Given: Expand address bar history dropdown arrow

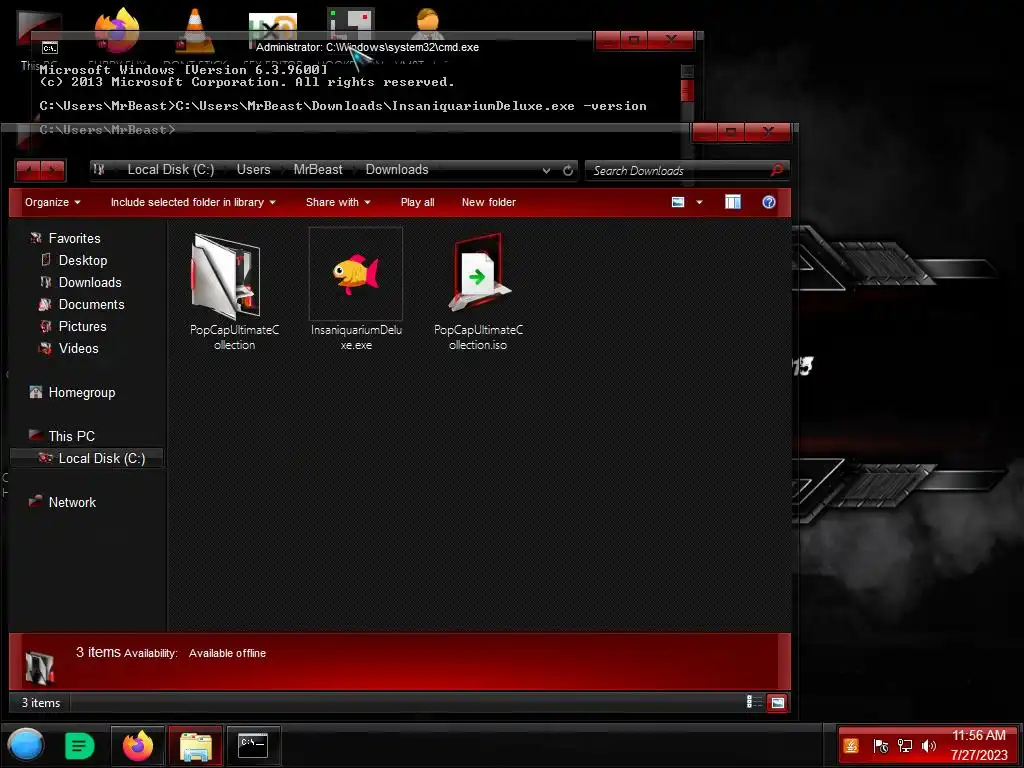Looking at the screenshot, I should pyautogui.click(x=546, y=170).
